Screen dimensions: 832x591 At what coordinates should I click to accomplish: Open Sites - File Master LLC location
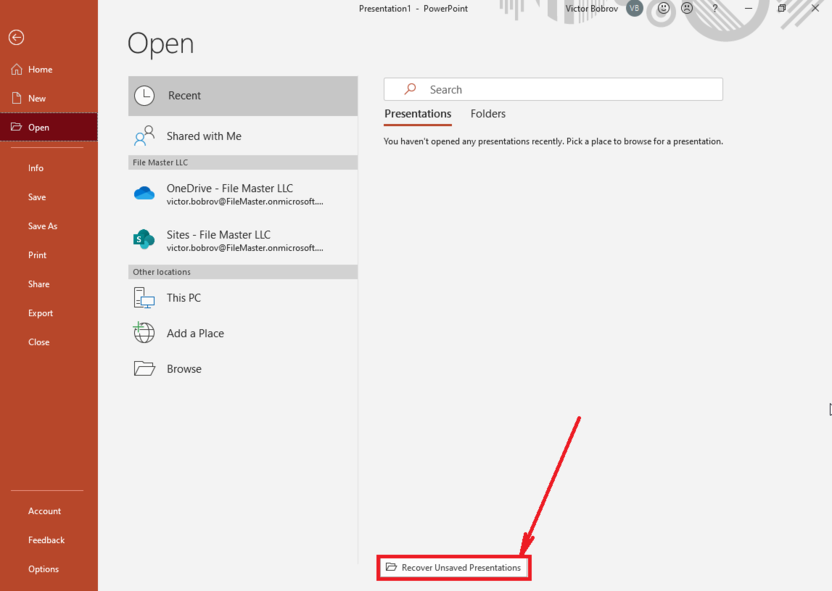point(243,240)
